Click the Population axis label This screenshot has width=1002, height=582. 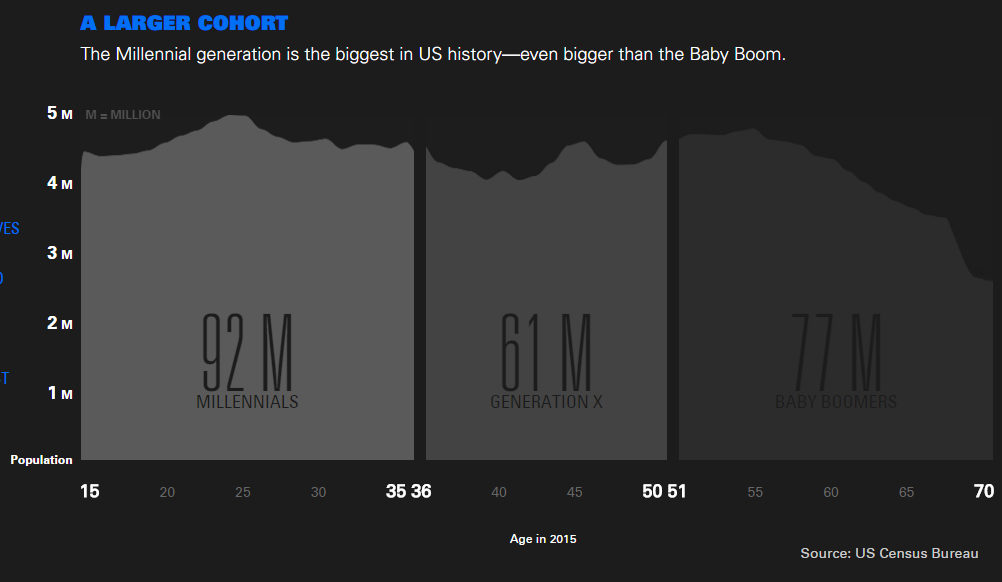pos(42,460)
